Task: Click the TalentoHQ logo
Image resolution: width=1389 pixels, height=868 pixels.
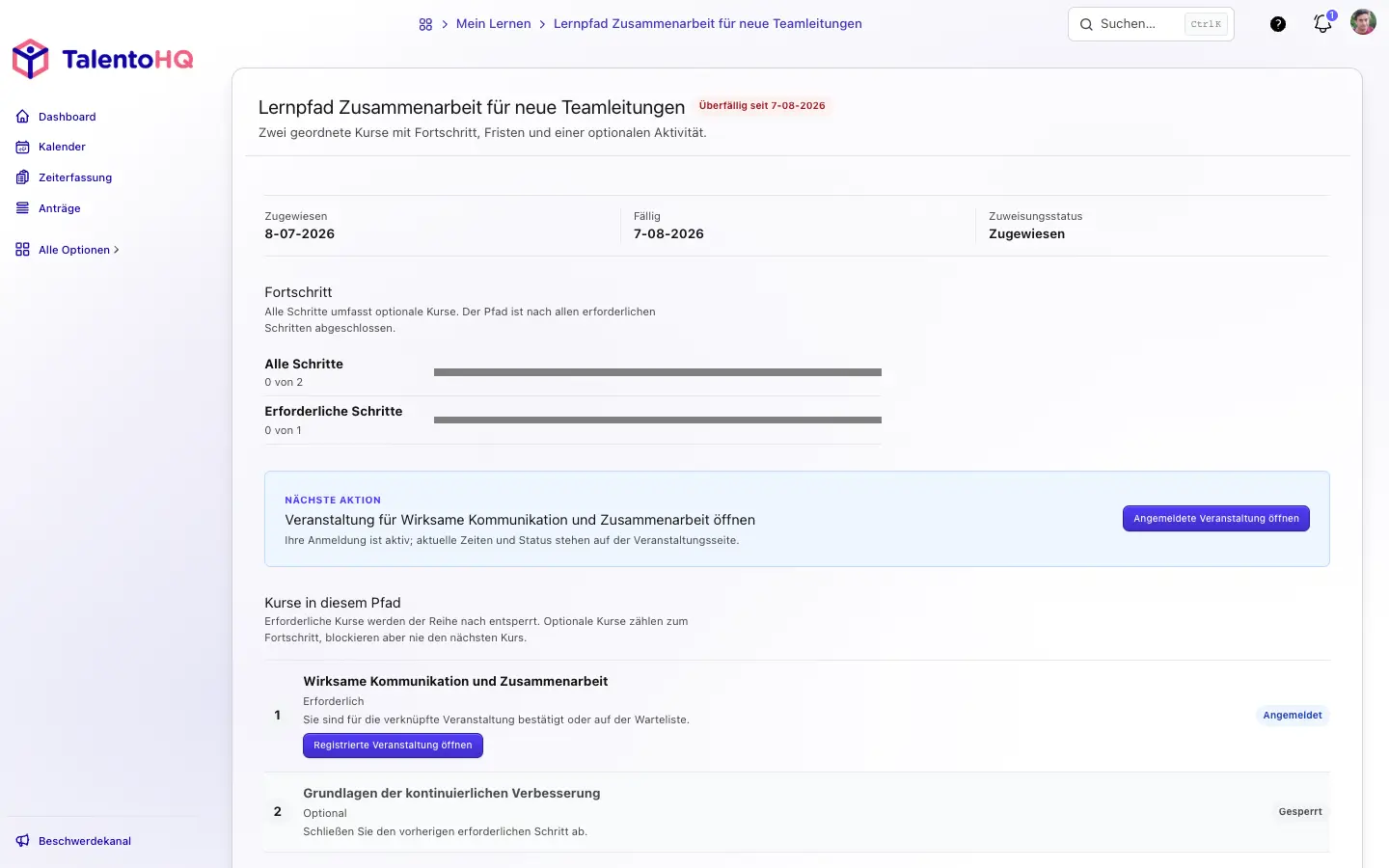Action: tap(102, 59)
